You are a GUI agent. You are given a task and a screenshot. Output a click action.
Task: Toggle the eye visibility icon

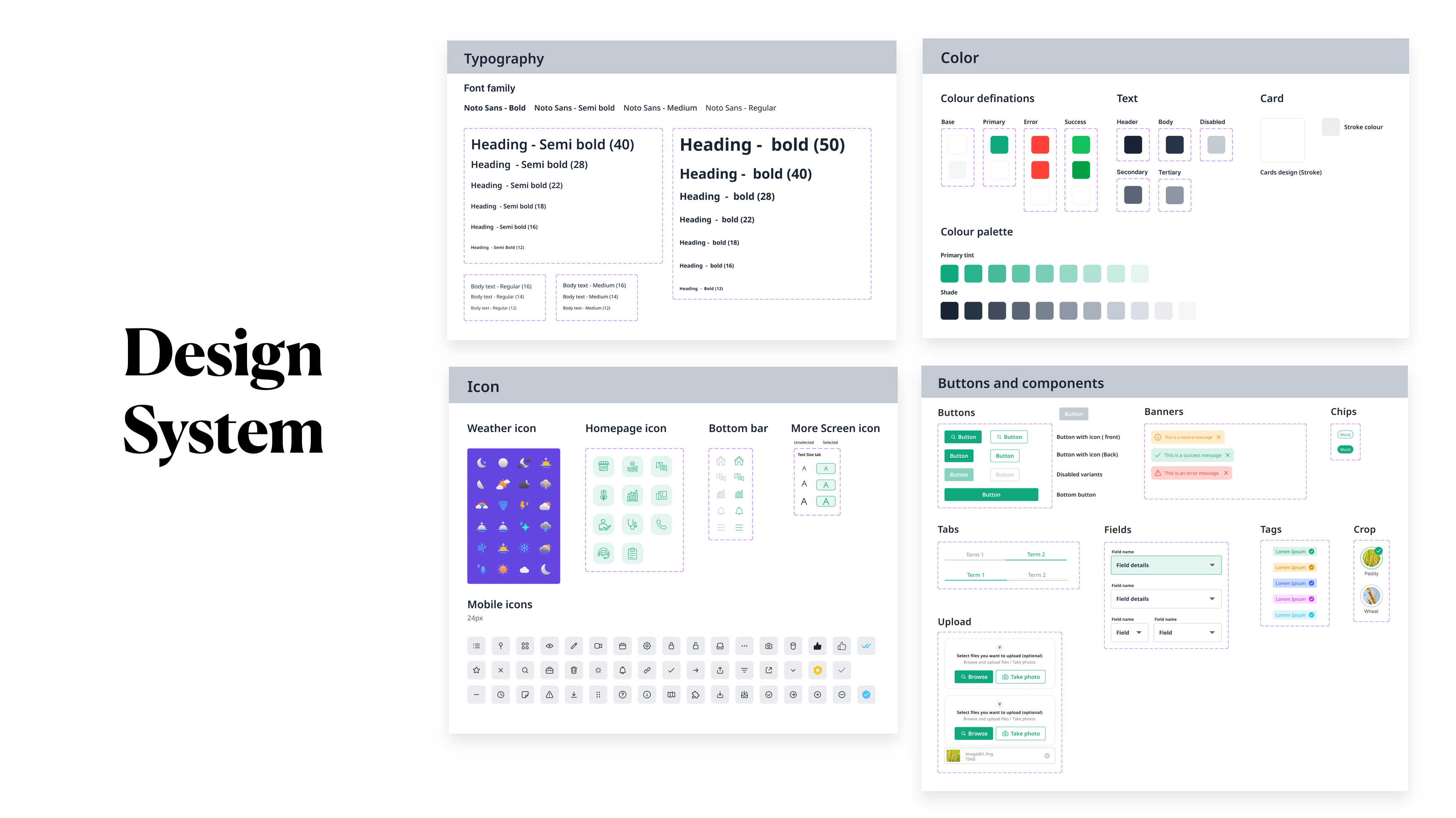549,646
